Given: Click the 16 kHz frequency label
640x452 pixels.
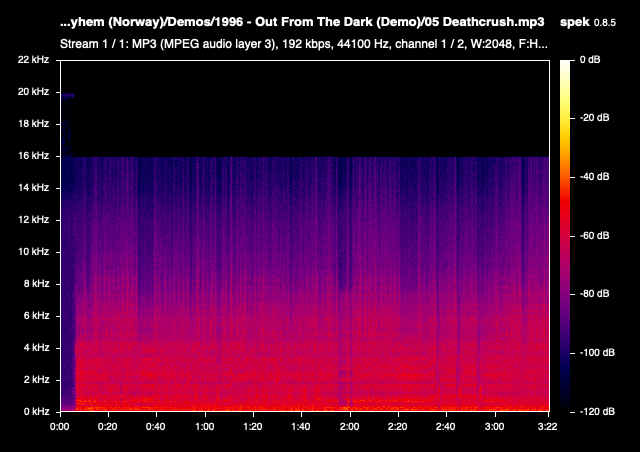Looking at the screenshot, I should tap(33, 156).
